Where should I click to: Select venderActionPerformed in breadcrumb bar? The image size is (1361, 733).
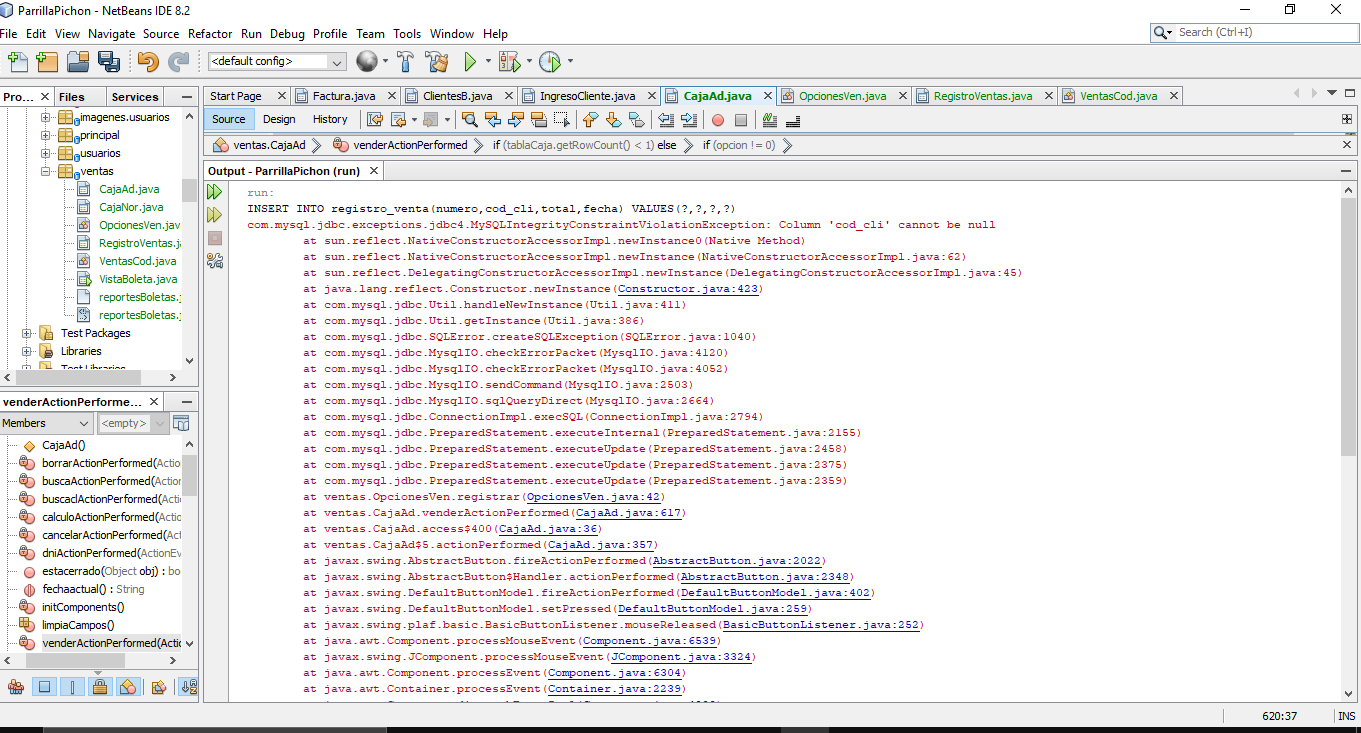point(410,145)
